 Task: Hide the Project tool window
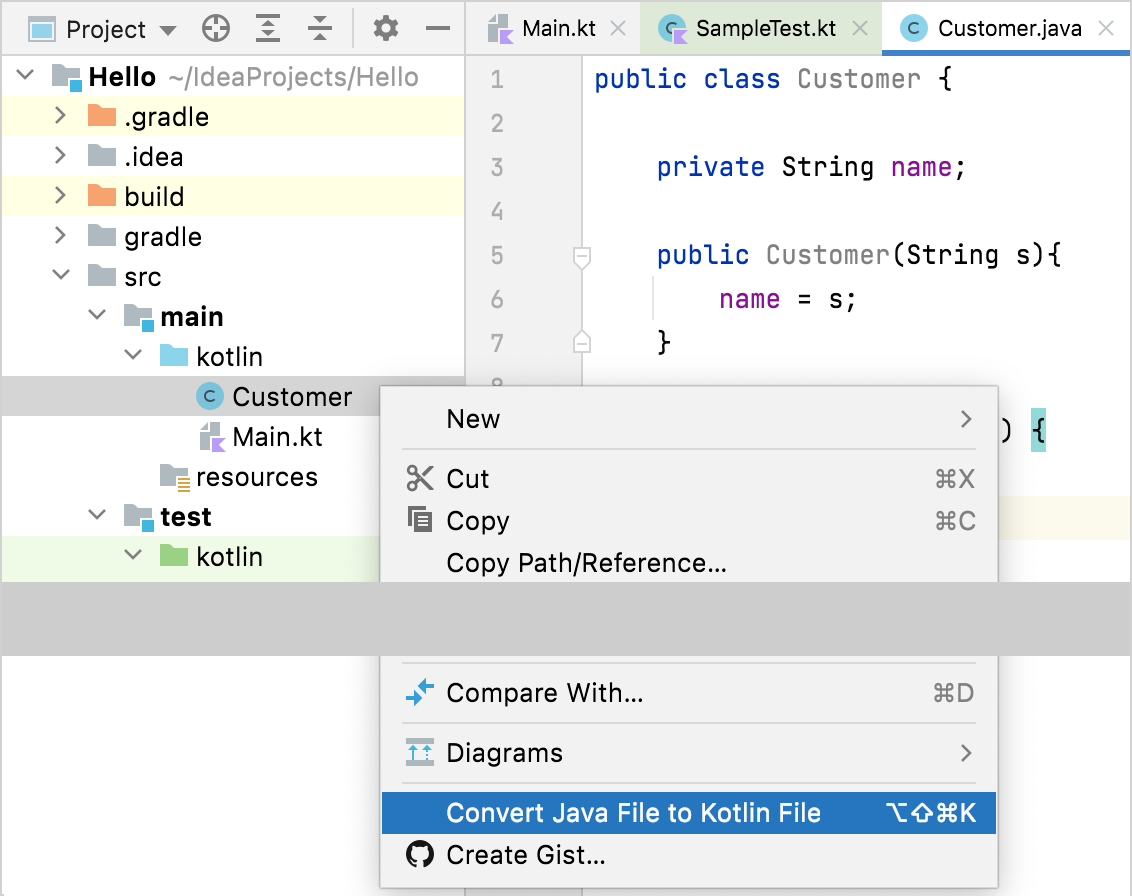point(437,29)
